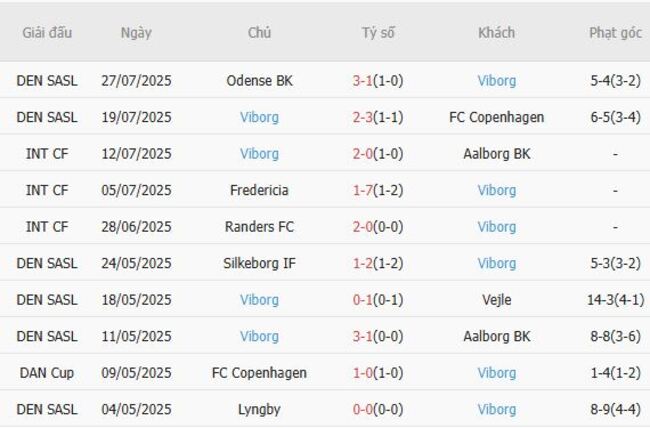
Task: Click the 0-0 score of Lyngby match
Action: 378,409
